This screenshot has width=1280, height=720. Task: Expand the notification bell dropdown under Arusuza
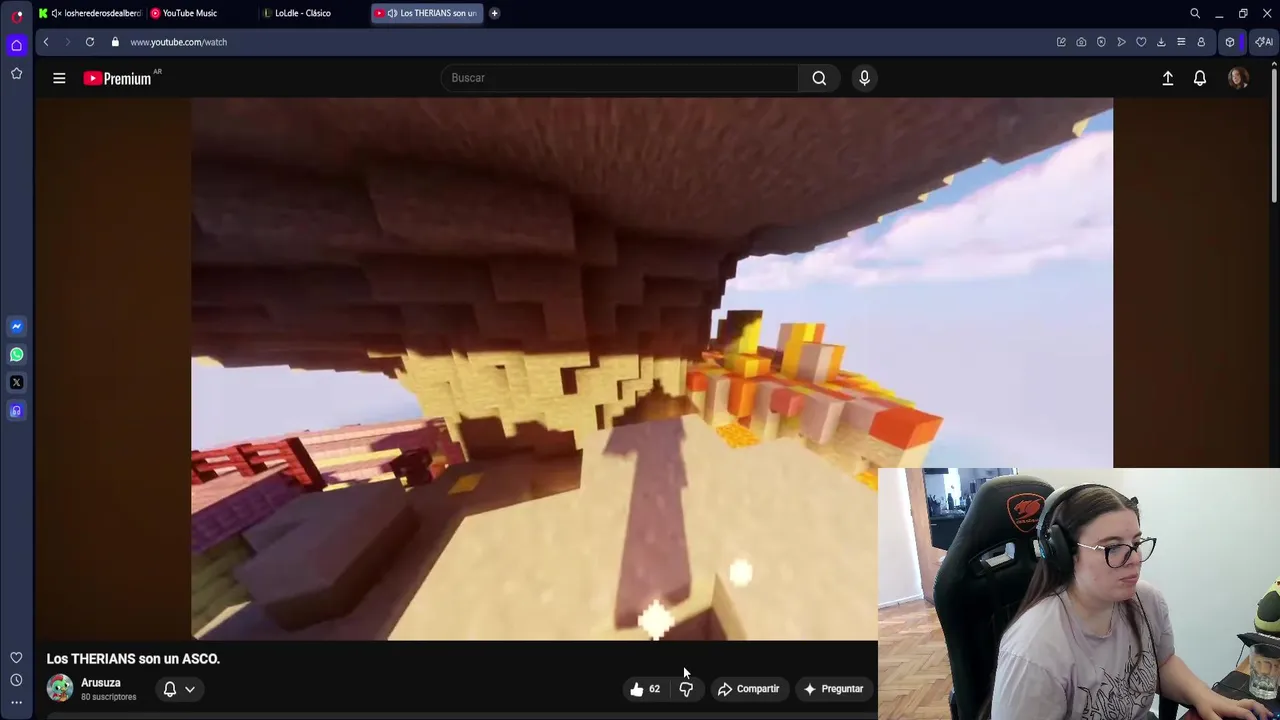pyautogui.click(x=179, y=689)
